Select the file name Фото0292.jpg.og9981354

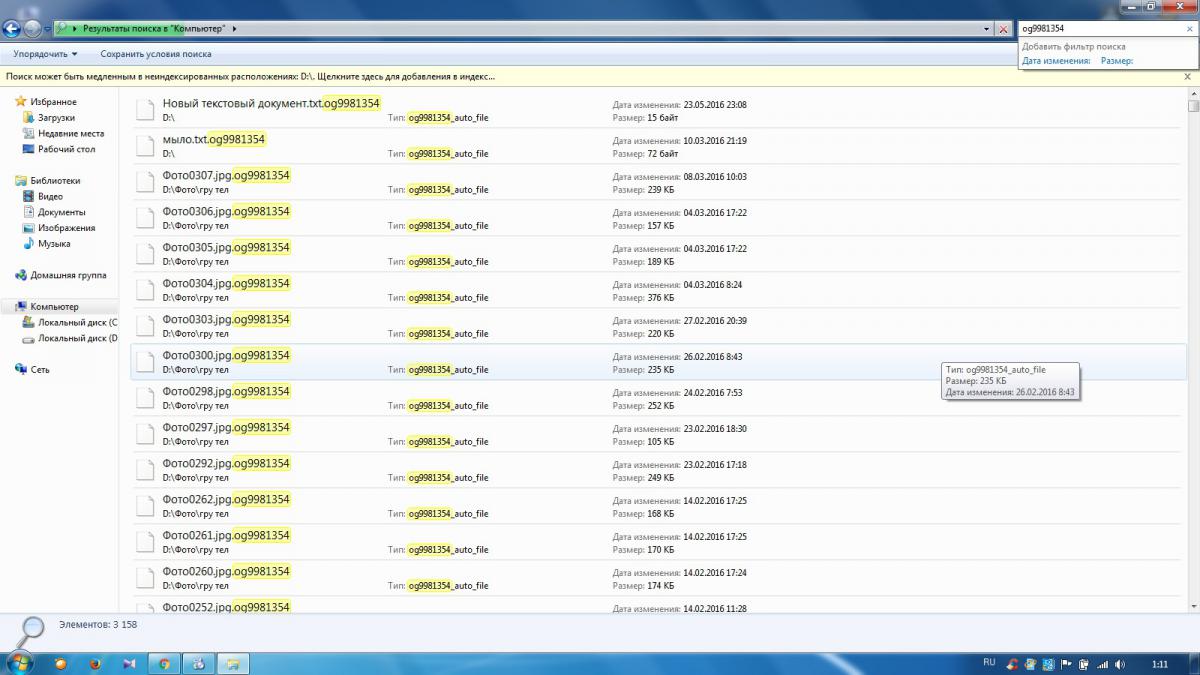226,464
